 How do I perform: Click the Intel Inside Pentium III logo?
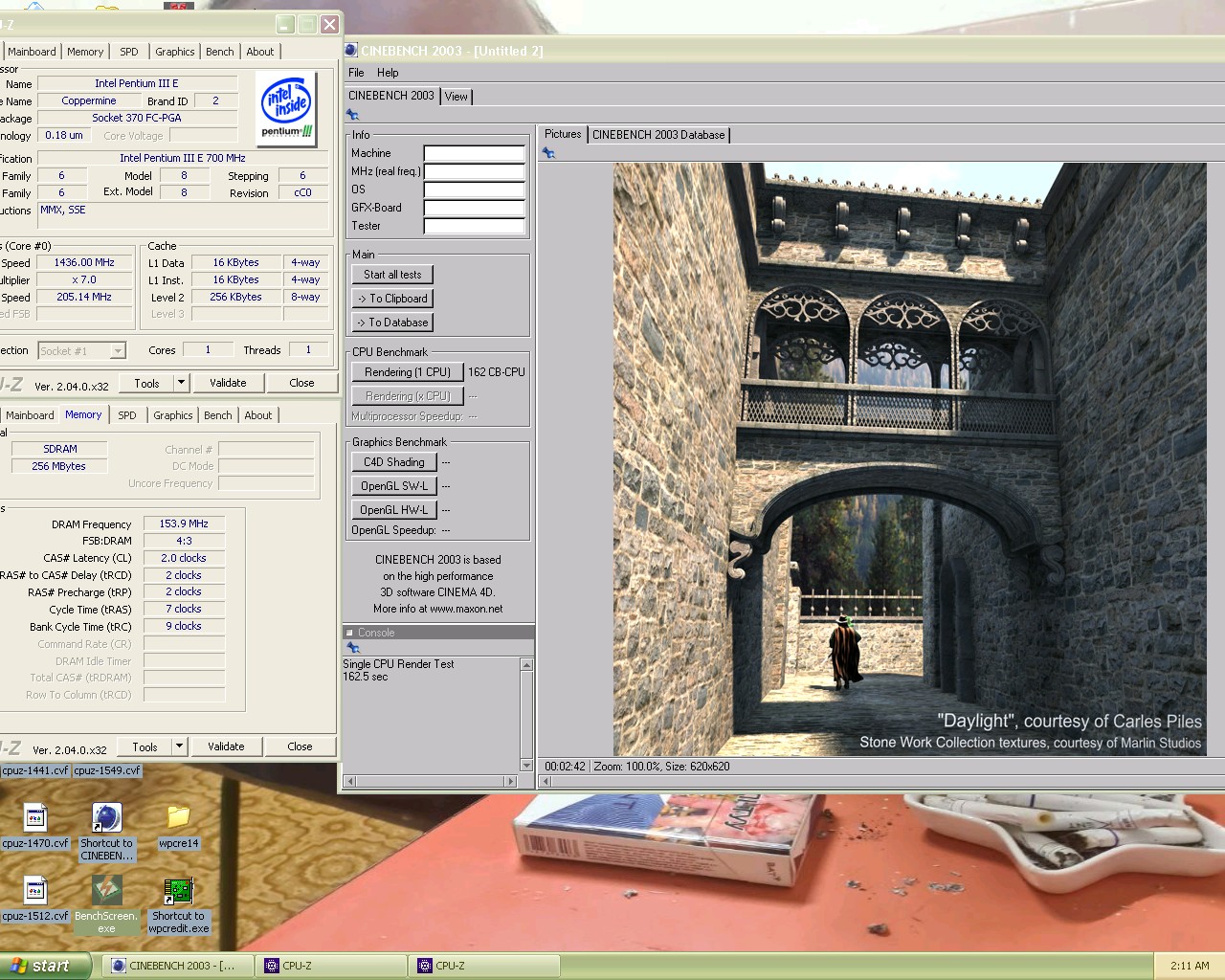coord(288,110)
